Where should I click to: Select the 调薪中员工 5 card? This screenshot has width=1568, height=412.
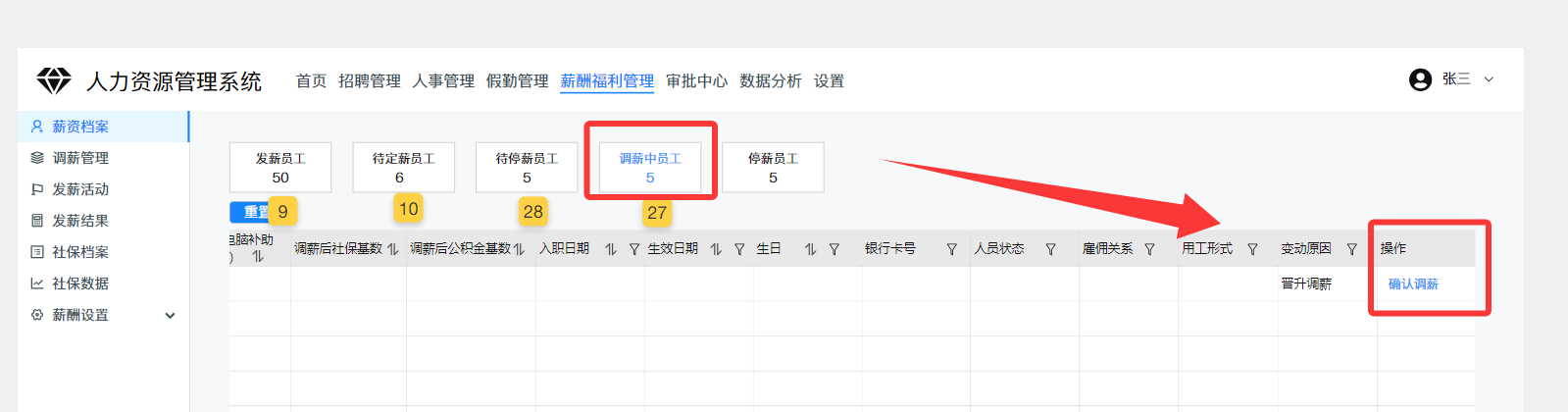(x=650, y=168)
